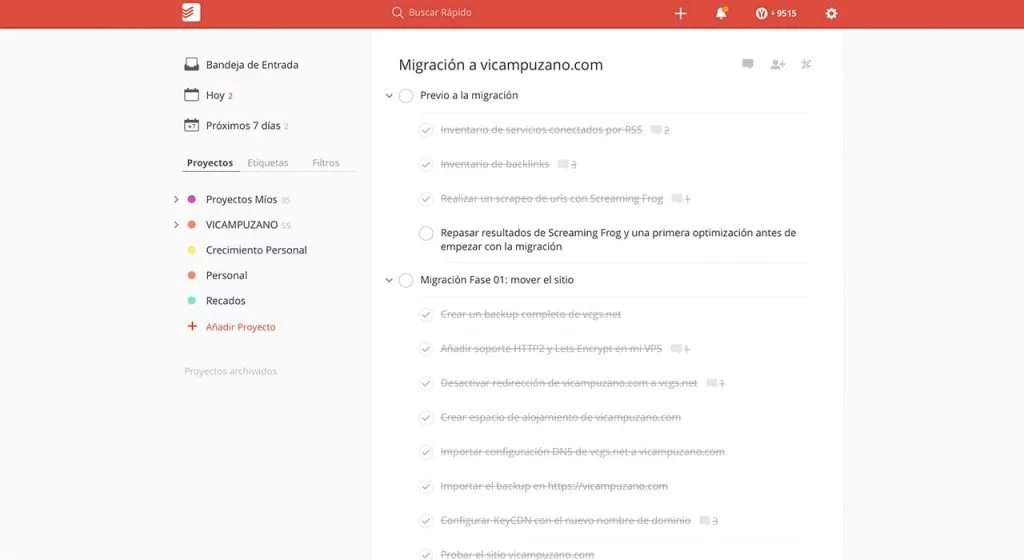Uncheck 'Importar el backup en https' task
Image resolution: width=1024 pixels, height=560 pixels.
click(x=426, y=486)
